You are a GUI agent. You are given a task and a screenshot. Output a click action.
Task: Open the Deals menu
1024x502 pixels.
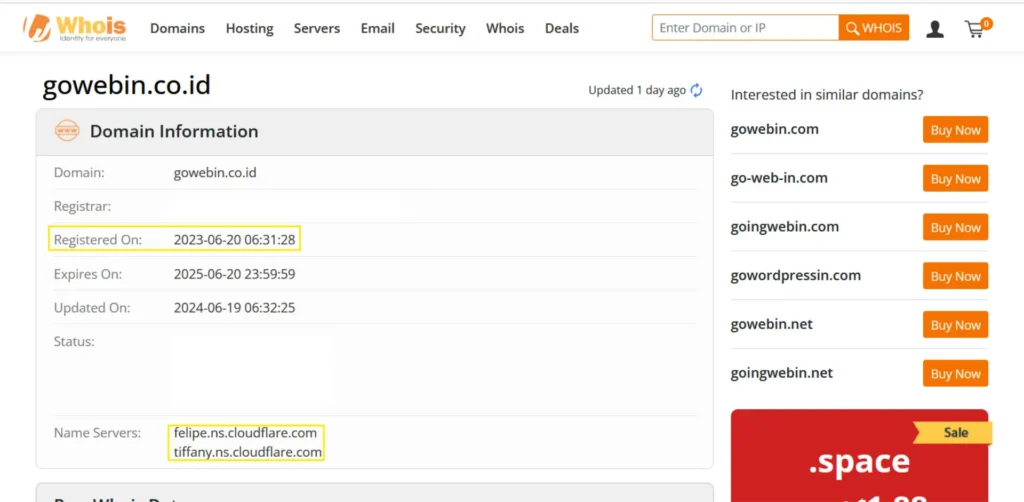coord(562,28)
